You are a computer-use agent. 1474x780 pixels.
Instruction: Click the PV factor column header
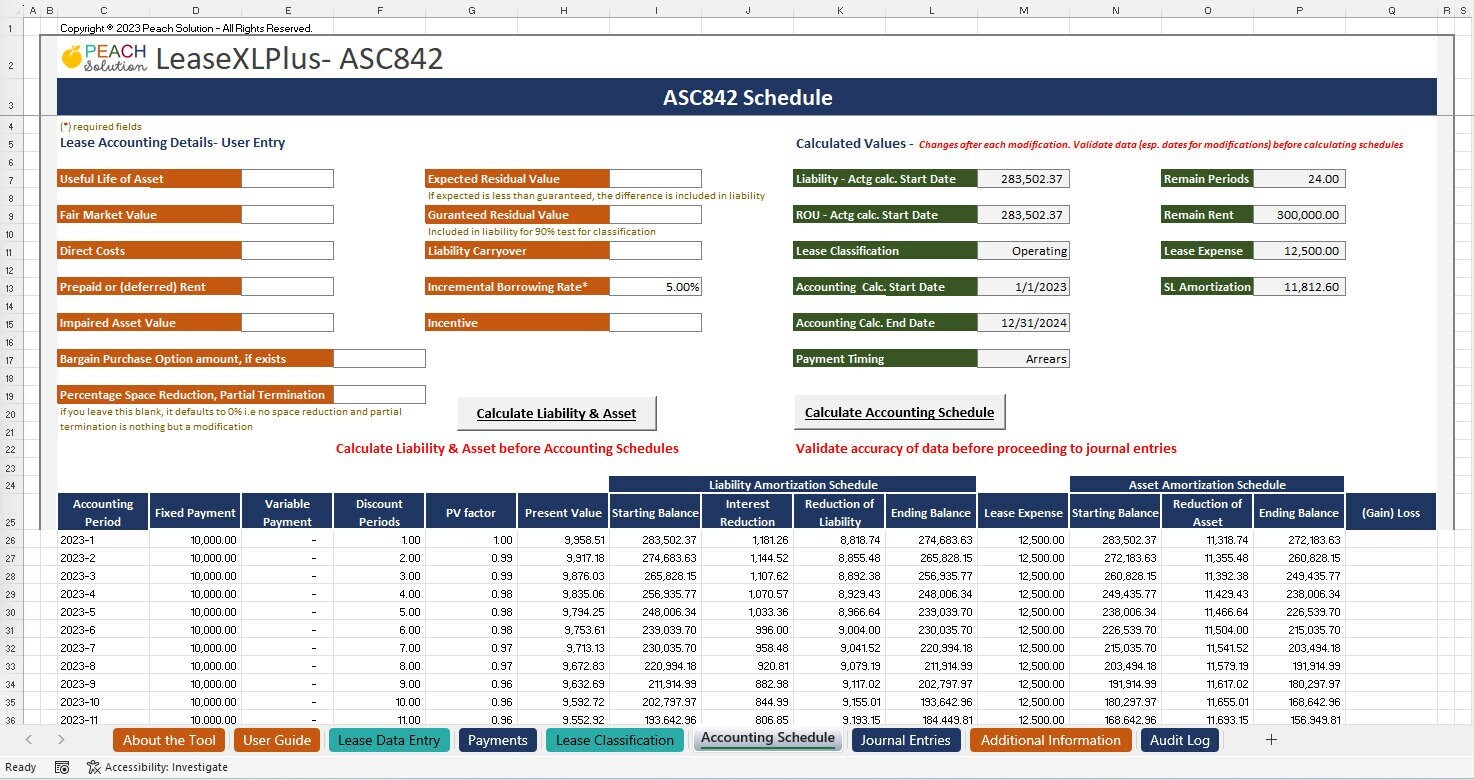(471, 512)
